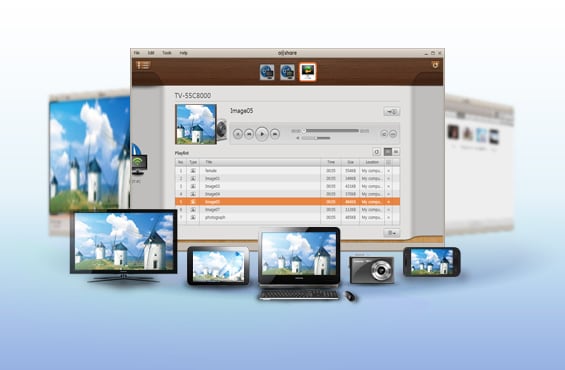This screenshot has height=370, width=565.
Task: Click the stop playback button
Action: [238, 134]
